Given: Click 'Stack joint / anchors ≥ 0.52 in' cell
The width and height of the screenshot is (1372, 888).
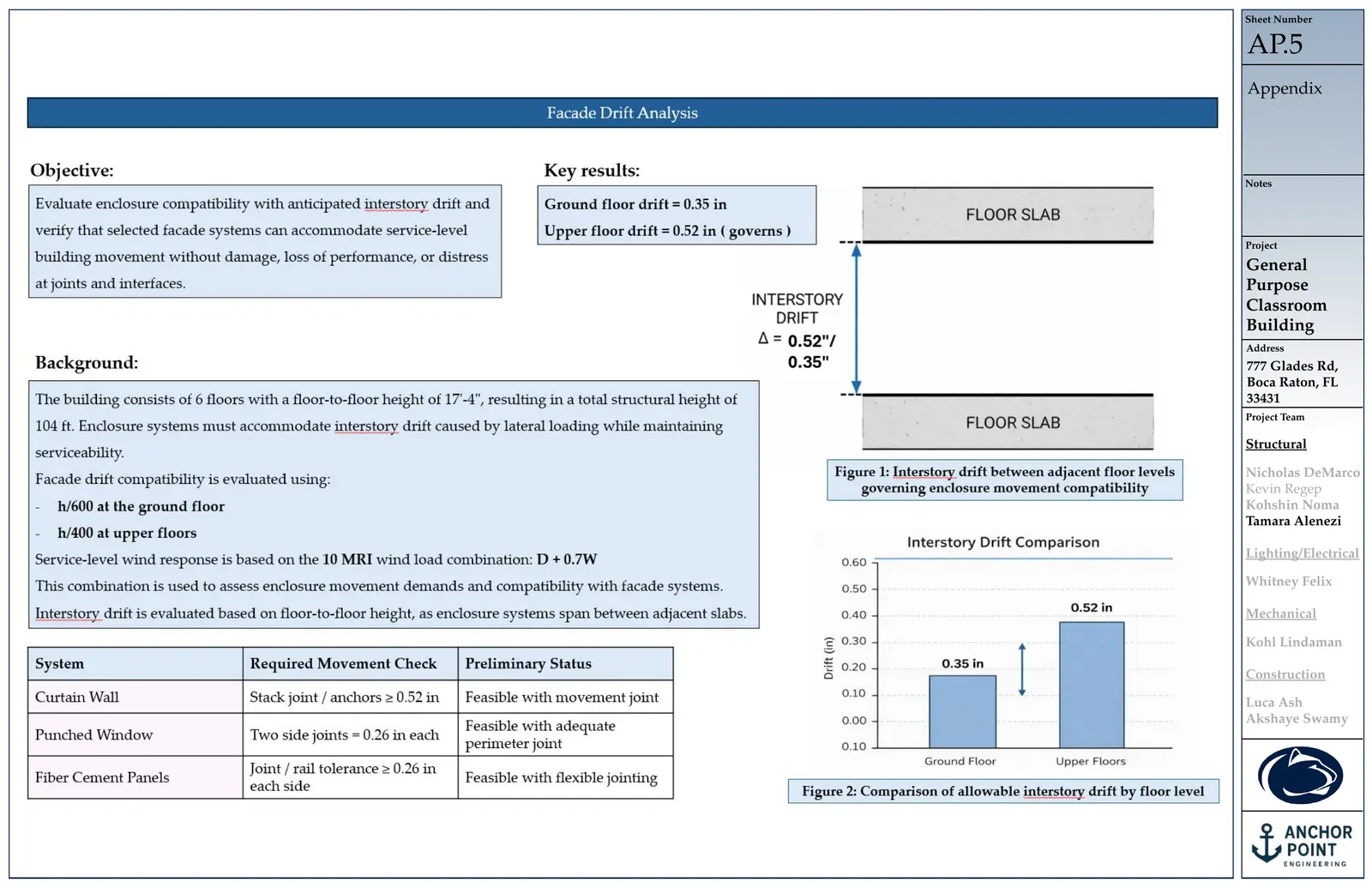Looking at the screenshot, I should [x=351, y=697].
